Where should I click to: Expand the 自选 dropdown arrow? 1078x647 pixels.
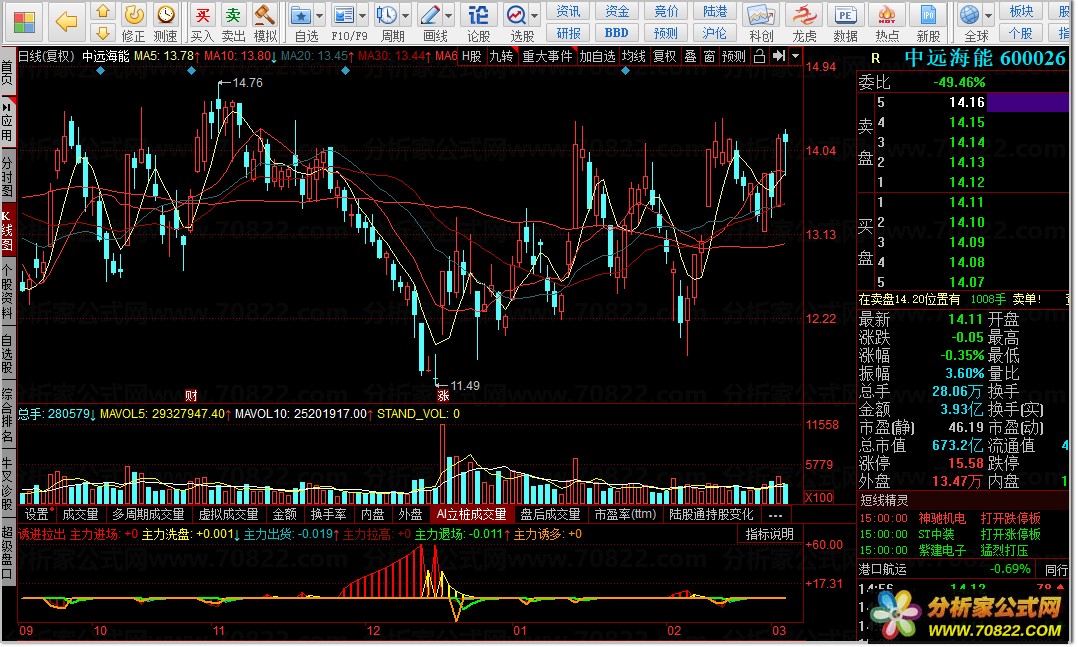click(319, 16)
